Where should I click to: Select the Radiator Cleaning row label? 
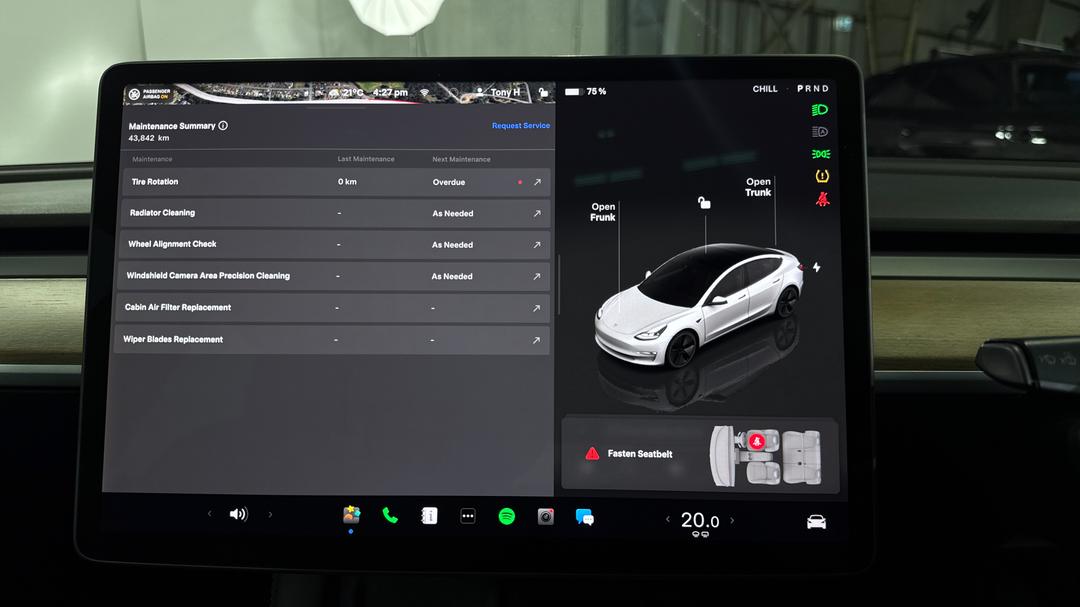point(163,213)
